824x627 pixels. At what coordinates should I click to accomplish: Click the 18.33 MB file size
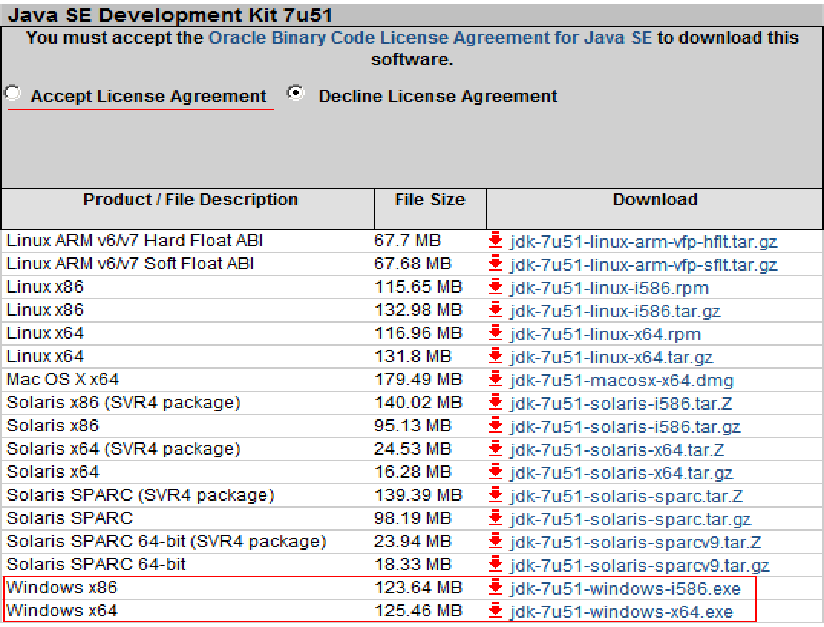tap(413, 564)
